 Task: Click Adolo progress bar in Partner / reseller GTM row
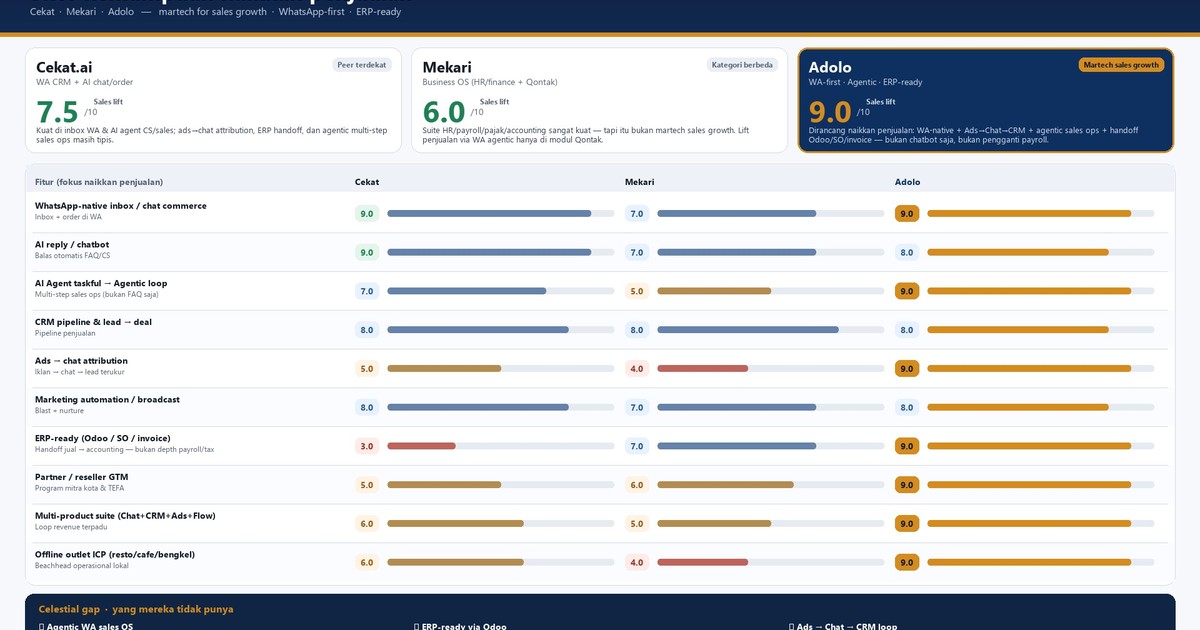click(1041, 485)
